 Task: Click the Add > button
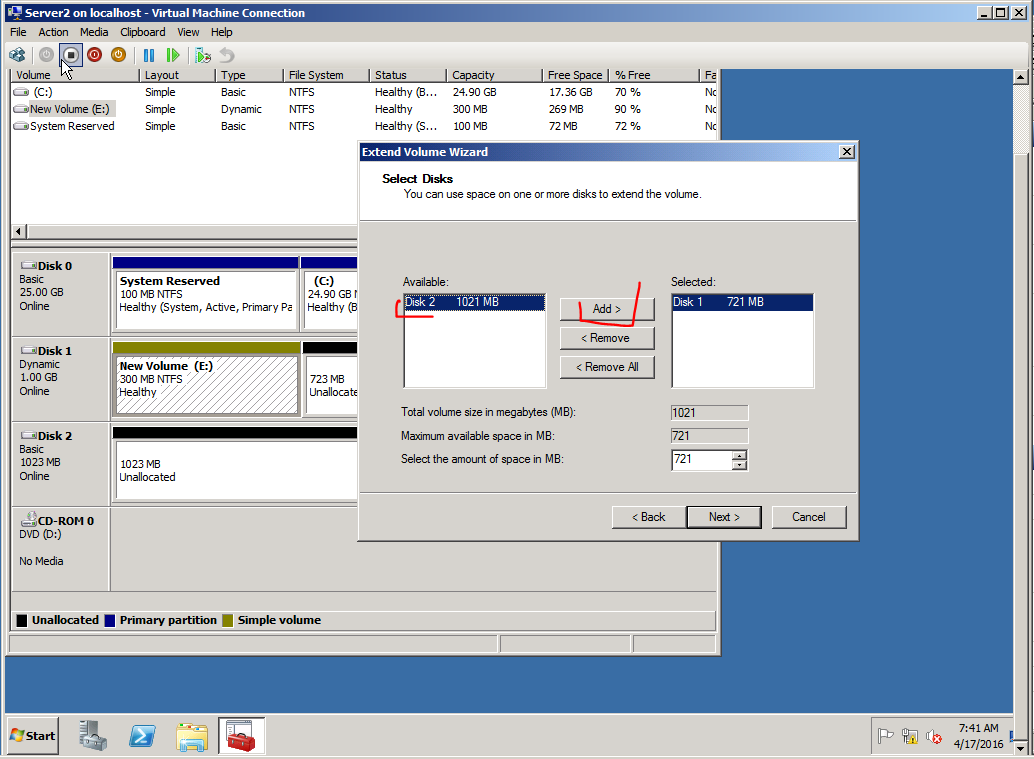[x=607, y=309]
